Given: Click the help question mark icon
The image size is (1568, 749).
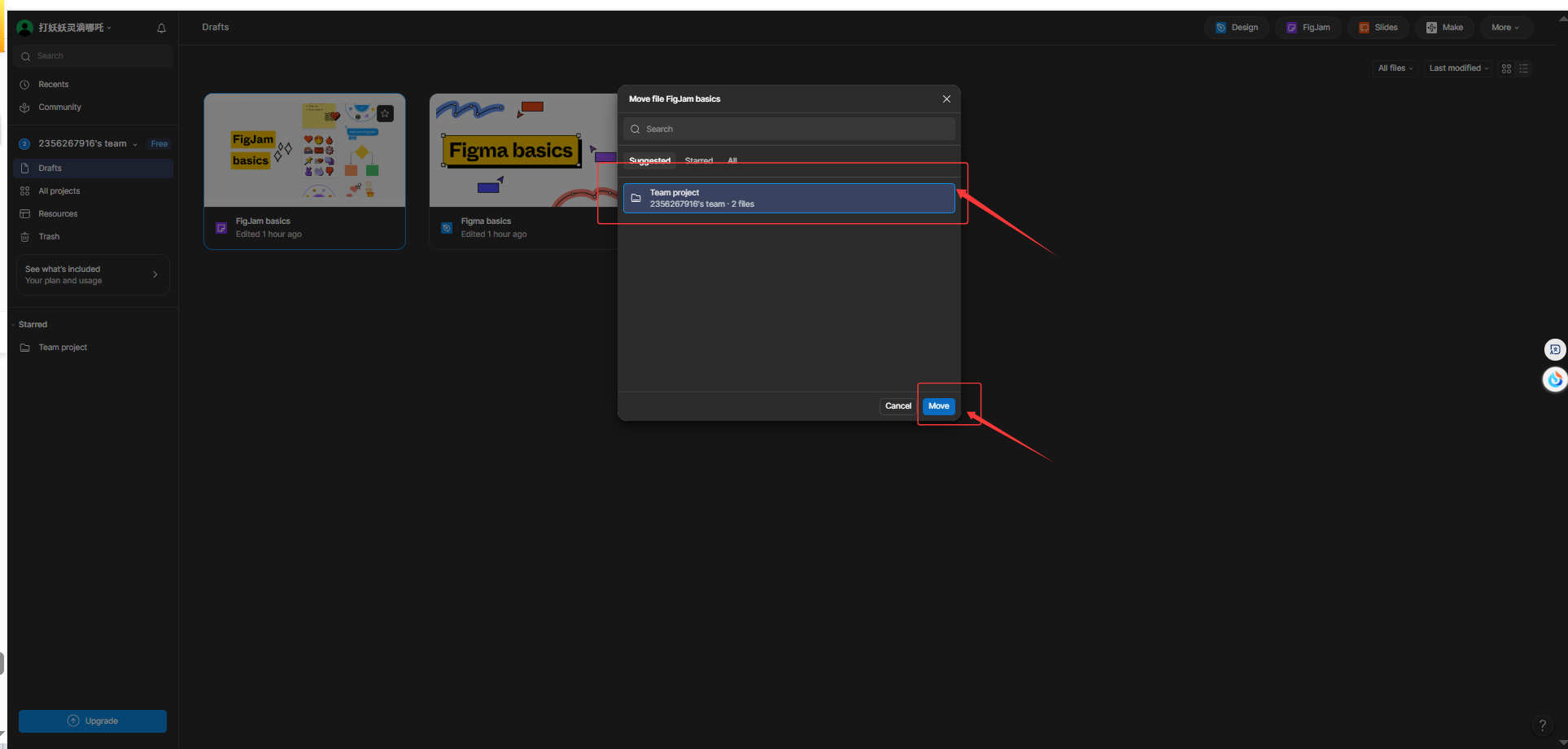Looking at the screenshot, I should [x=1542, y=725].
